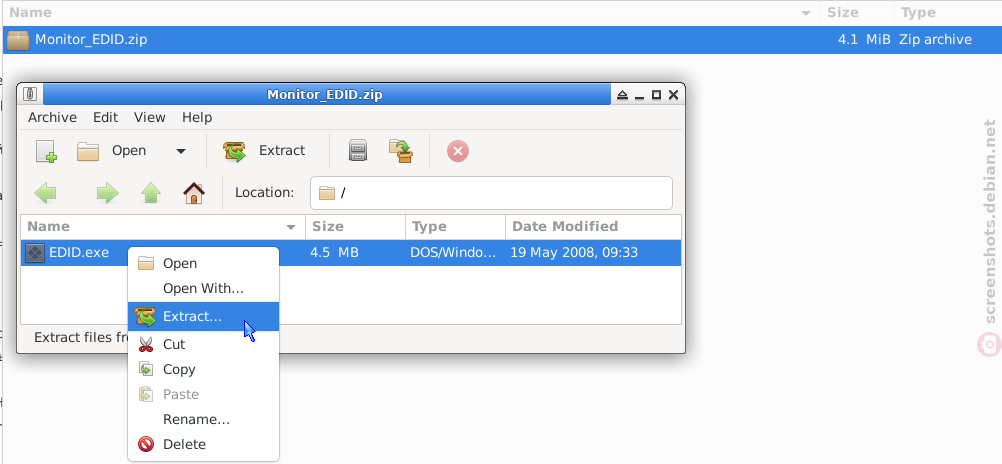Click the filing drawer add-files toolbar icon
1002x464 pixels.
358,151
